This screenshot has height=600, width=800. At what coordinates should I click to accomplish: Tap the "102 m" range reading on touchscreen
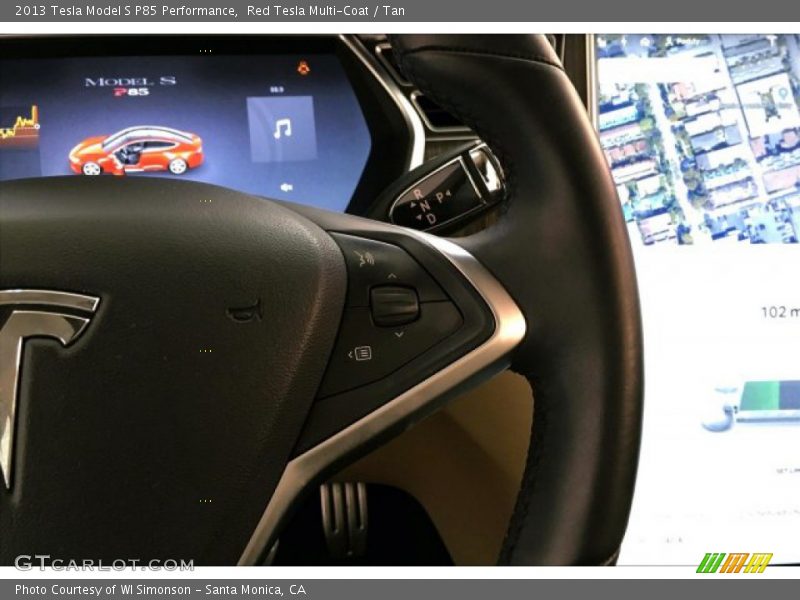click(780, 312)
